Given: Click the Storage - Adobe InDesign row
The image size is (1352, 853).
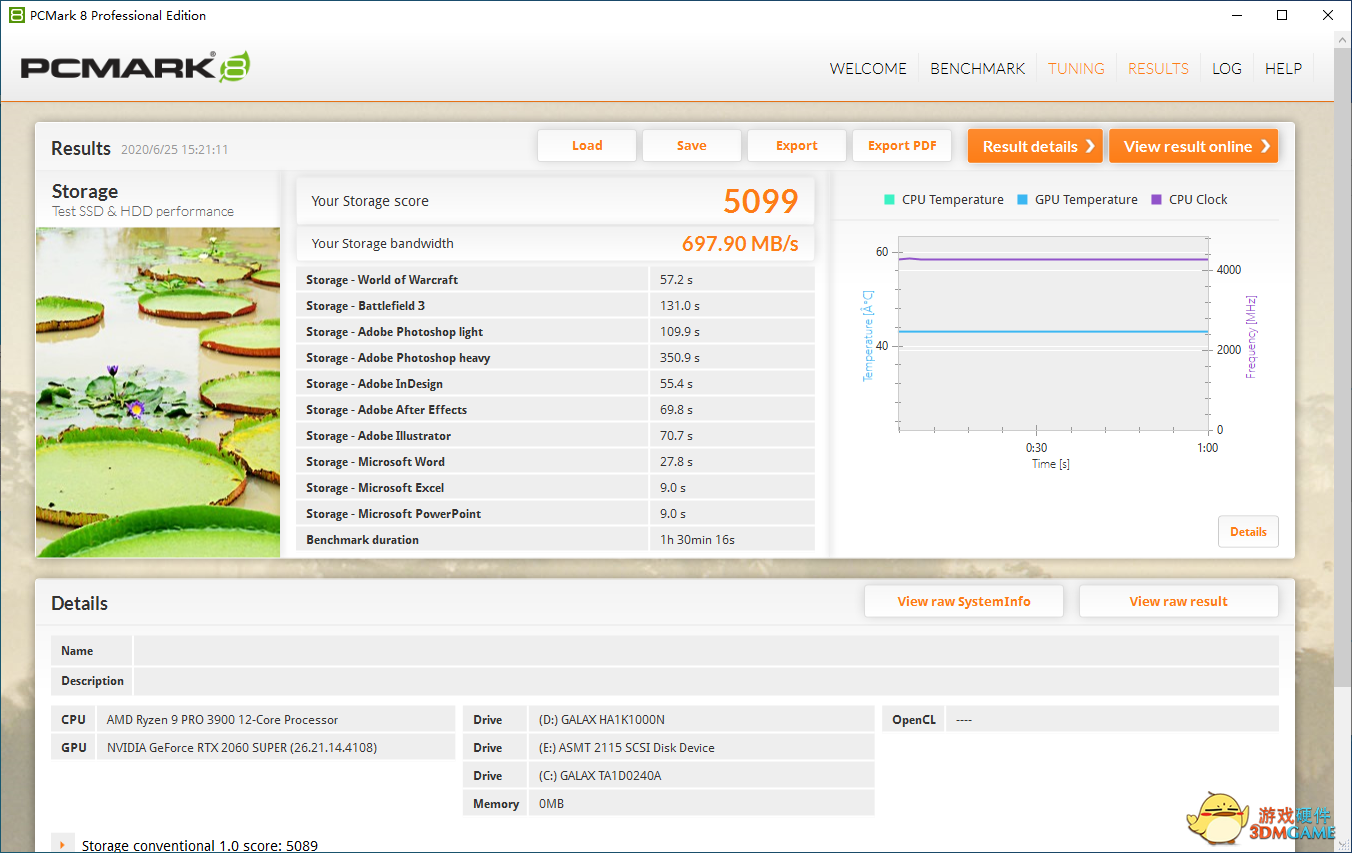Looking at the screenshot, I should pos(556,384).
